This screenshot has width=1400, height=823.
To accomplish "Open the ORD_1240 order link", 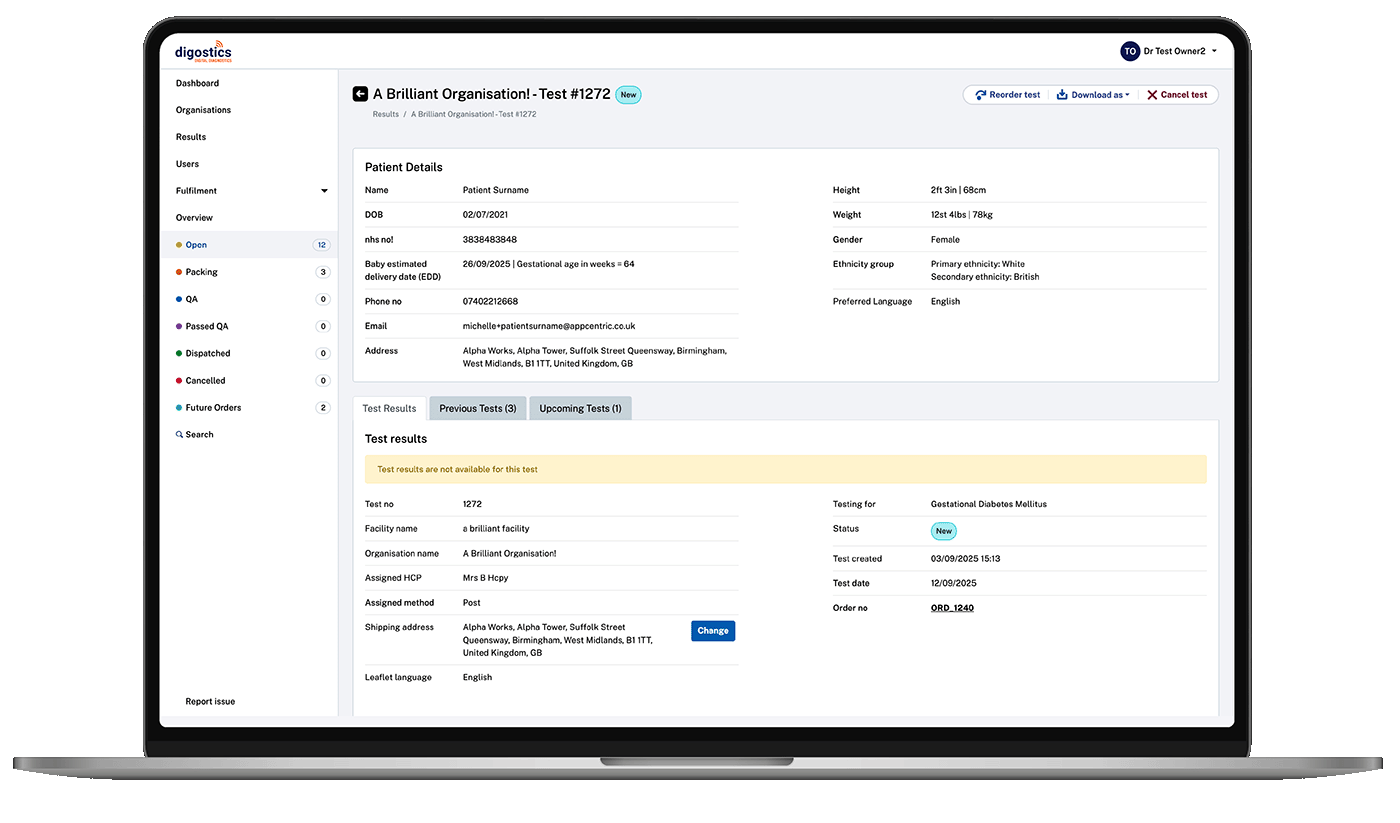I will (952, 608).
